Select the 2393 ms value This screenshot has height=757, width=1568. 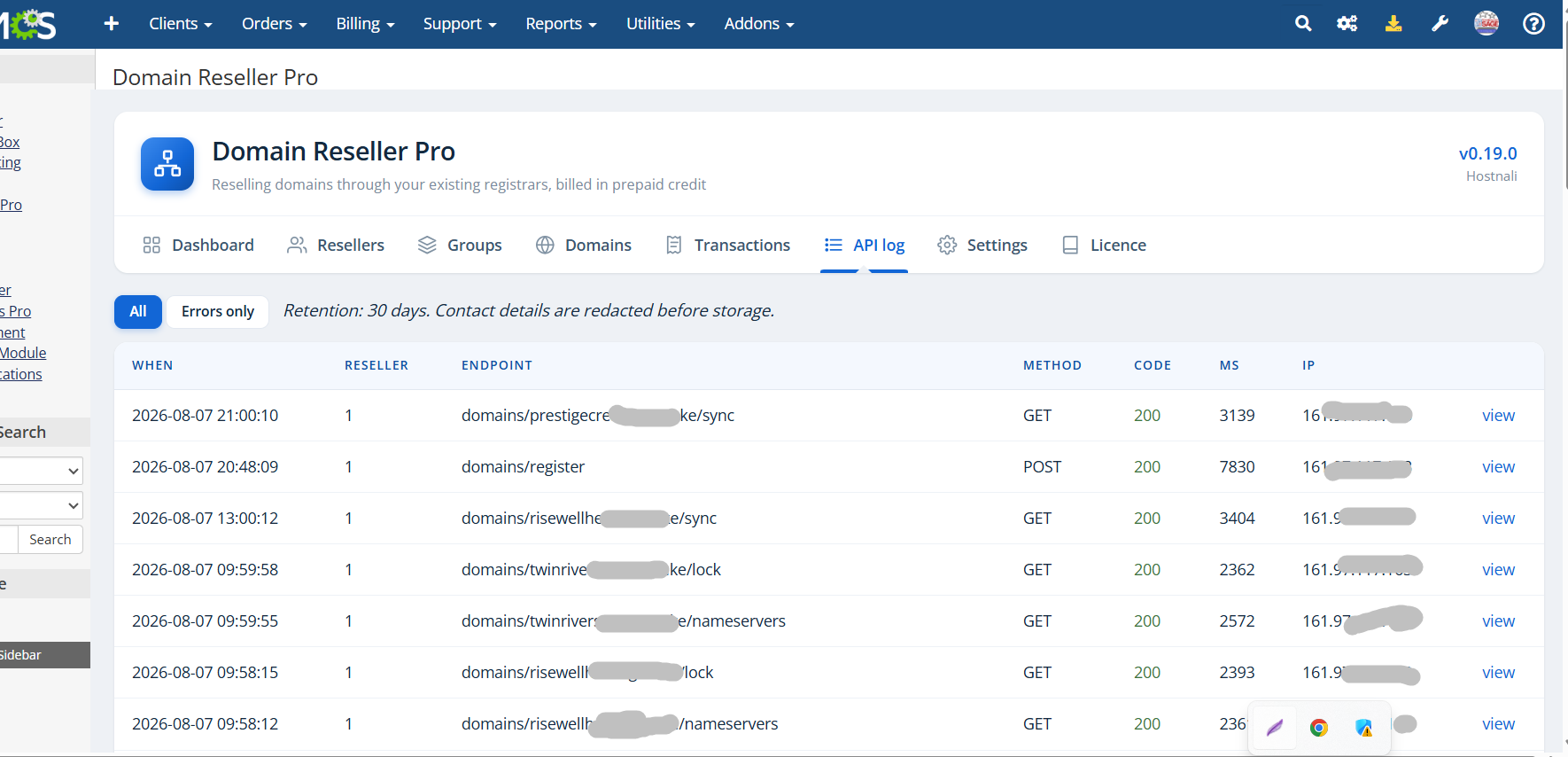coord(1237,673)
